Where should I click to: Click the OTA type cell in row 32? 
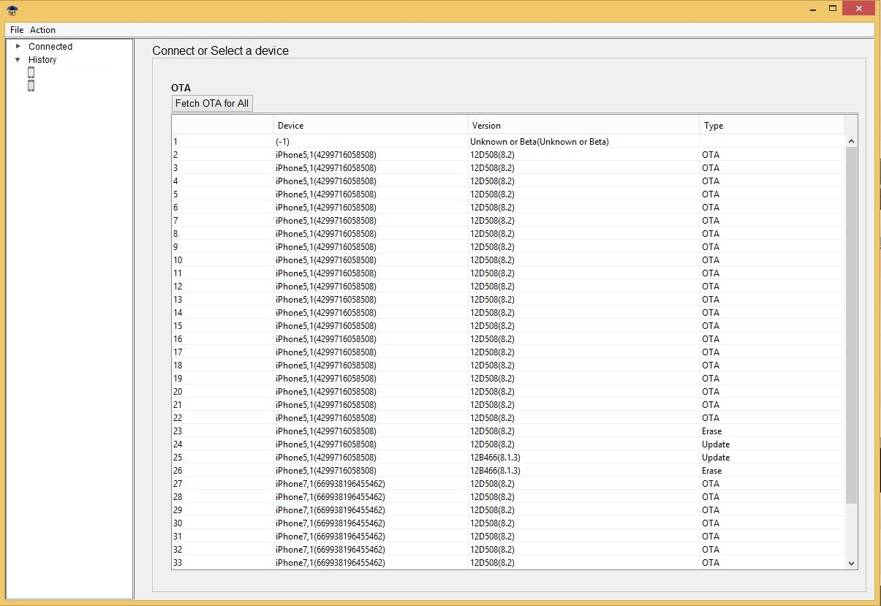click(710, 549)
